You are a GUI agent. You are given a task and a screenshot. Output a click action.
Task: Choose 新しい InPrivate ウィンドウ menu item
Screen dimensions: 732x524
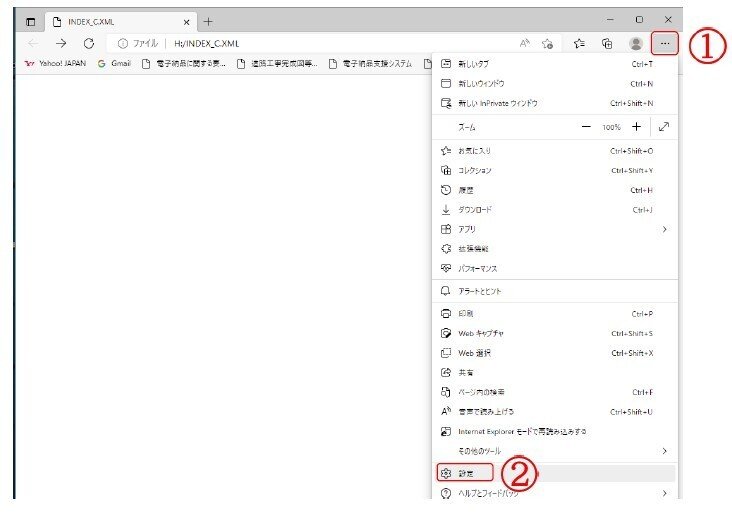[x=555, y=103]
